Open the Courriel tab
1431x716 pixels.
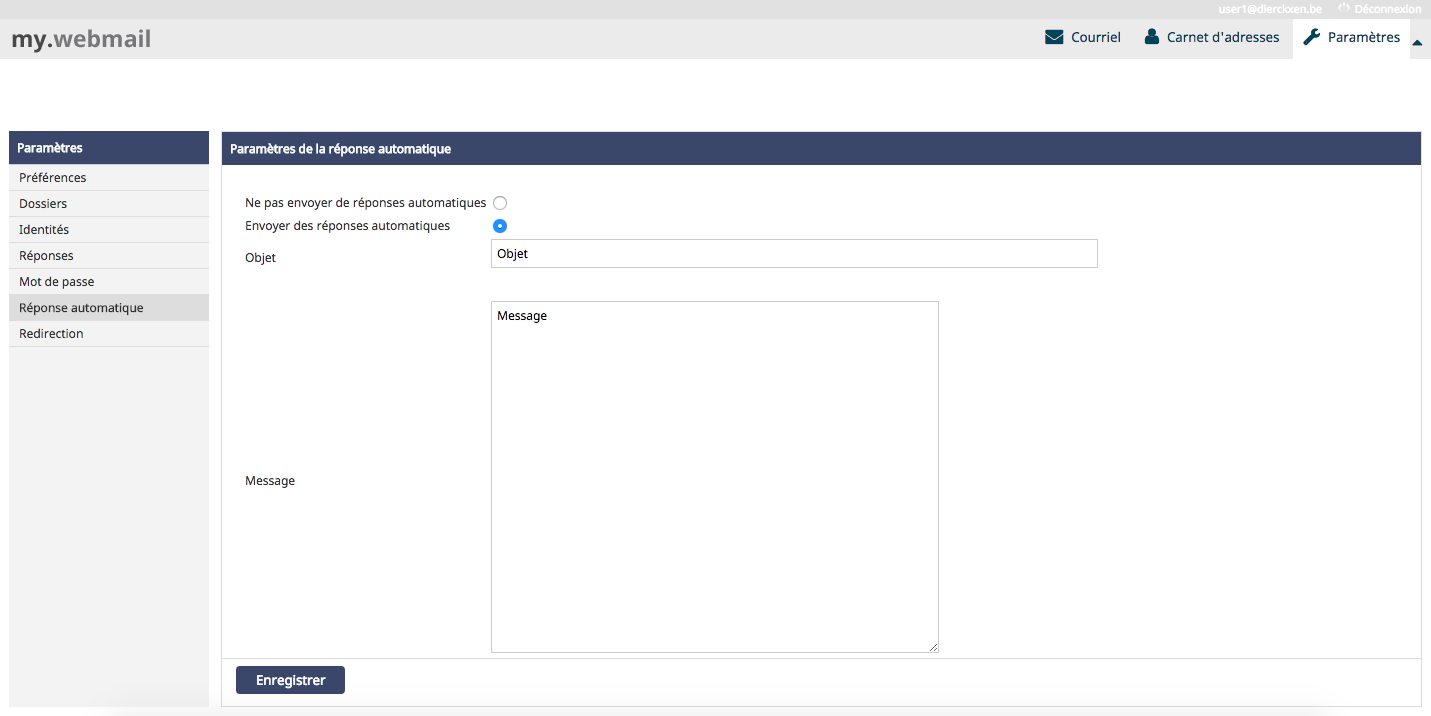[x=1095, y=38]
